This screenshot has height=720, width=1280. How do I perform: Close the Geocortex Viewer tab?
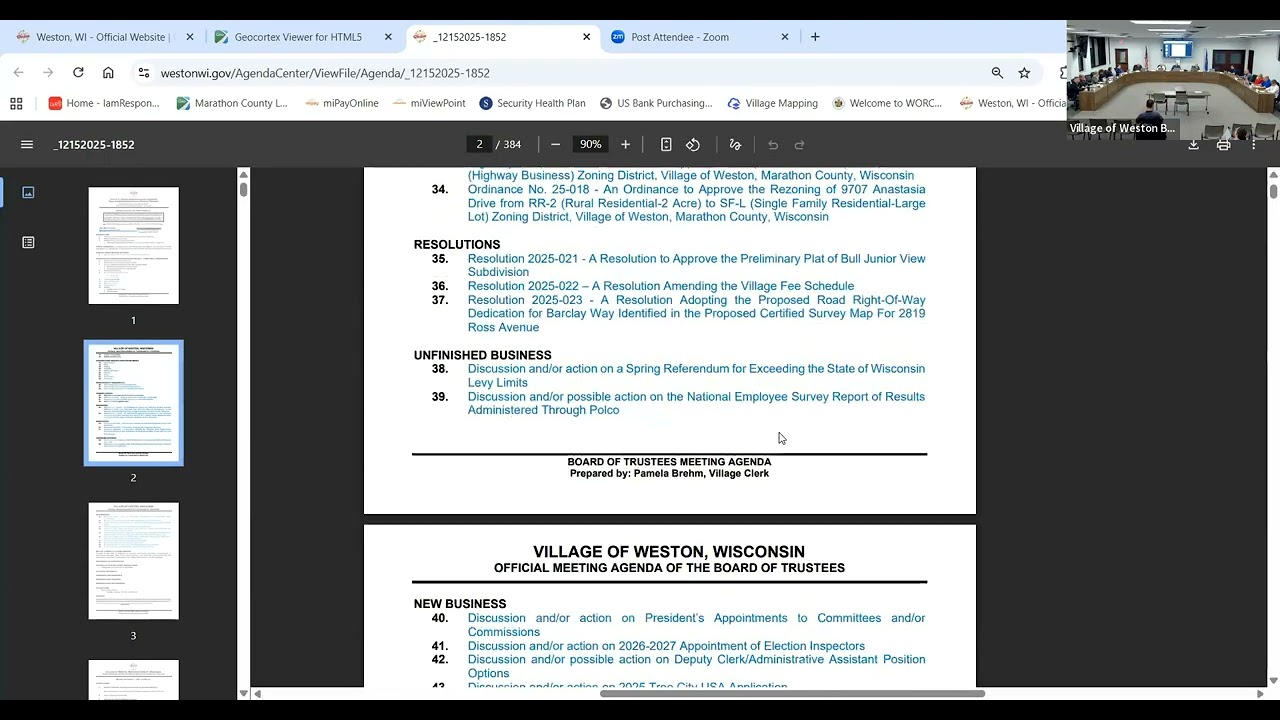388,37
